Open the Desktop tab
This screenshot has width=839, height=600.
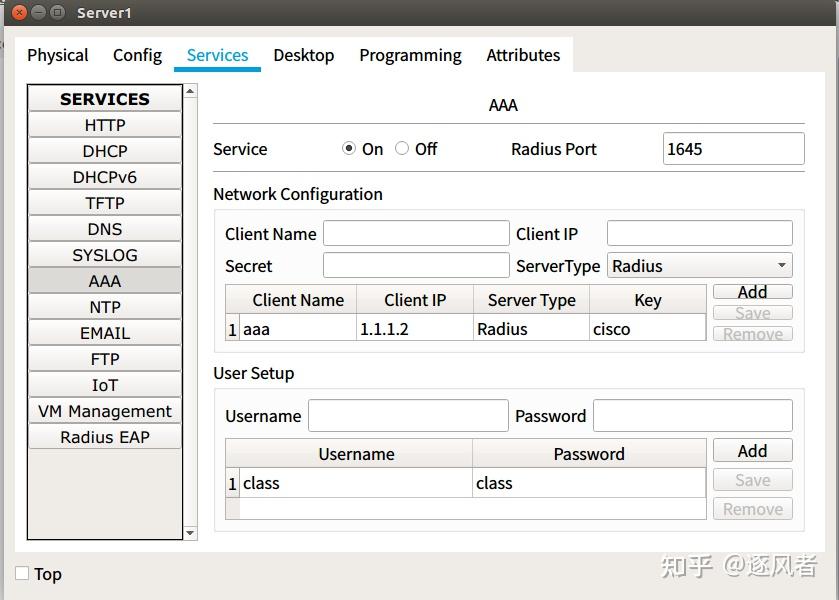tap(303, 55)
